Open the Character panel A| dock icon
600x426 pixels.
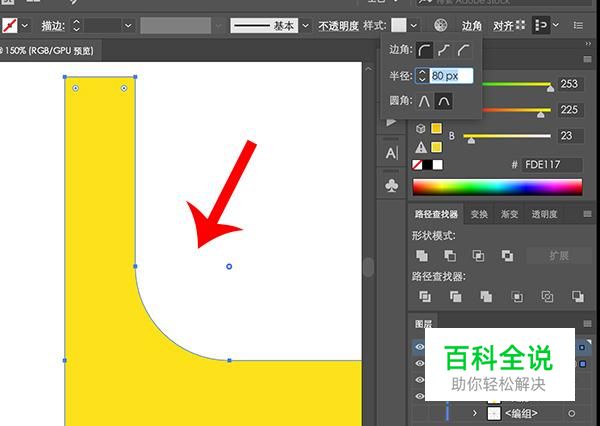[391, 153]
